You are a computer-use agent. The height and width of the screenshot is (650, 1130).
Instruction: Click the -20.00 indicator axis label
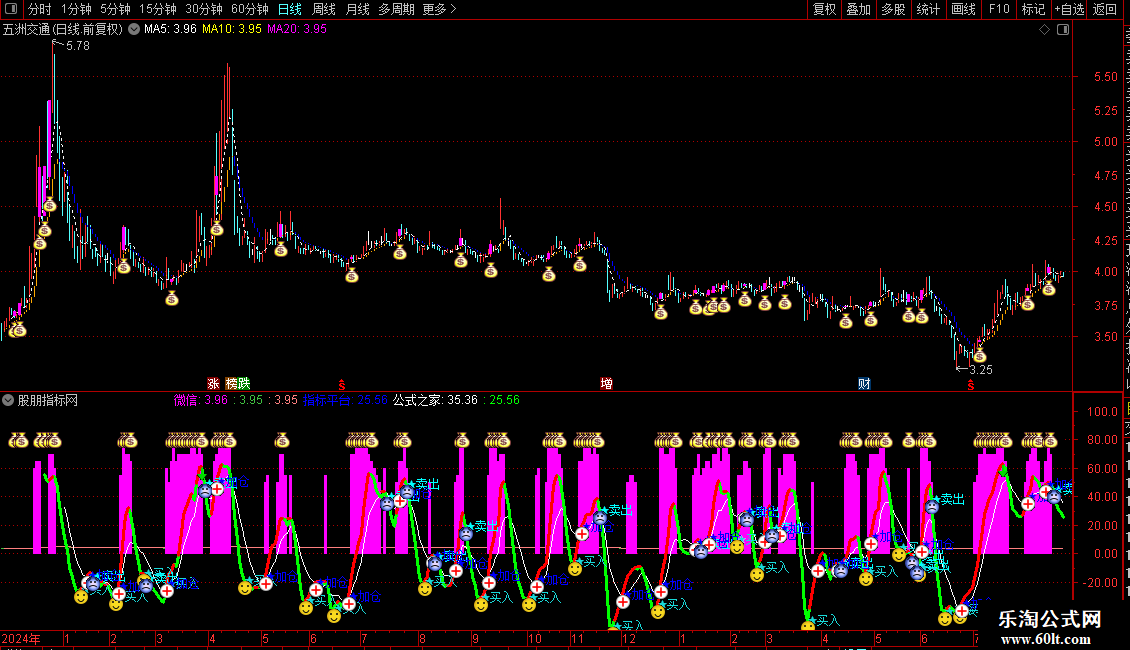click(1101, 582)
